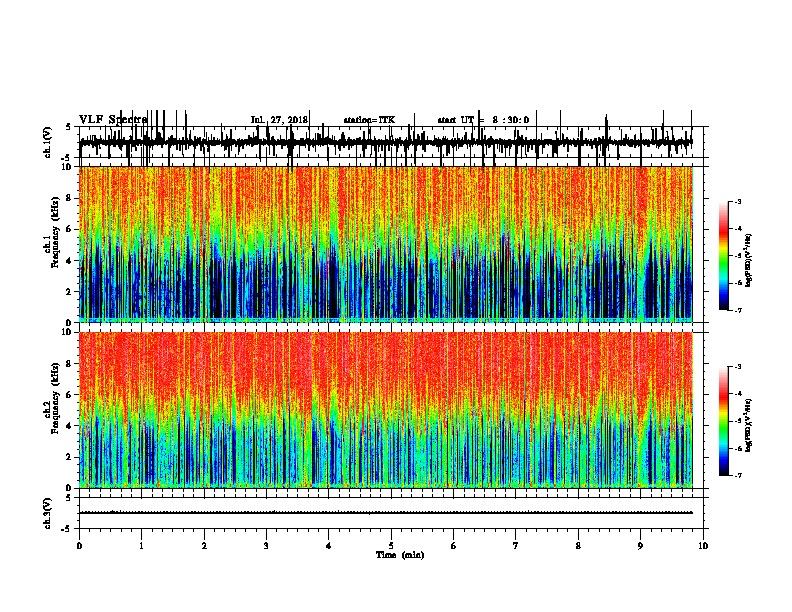792x612 pixels.
Task: Click the "Time (min)" x-axis label
Action: (x=400, y=555)
